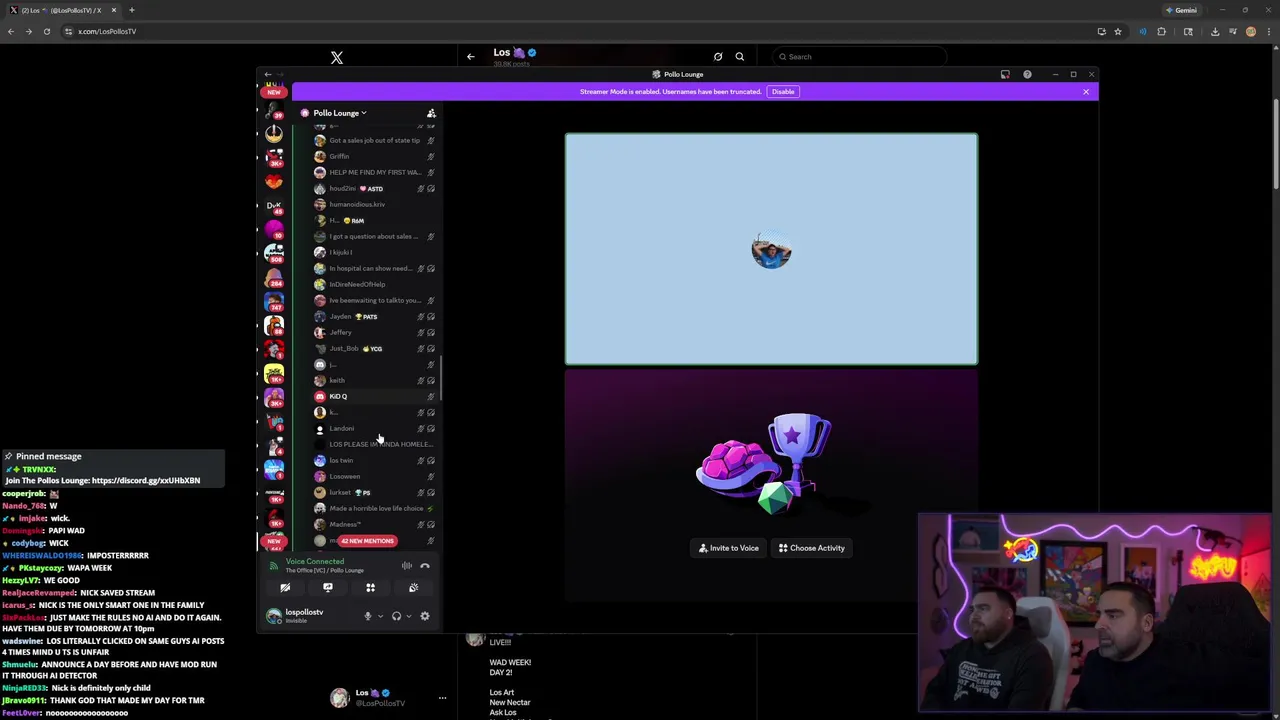
Task: Click Grok icon beside X search
Action: click(718, 57)
